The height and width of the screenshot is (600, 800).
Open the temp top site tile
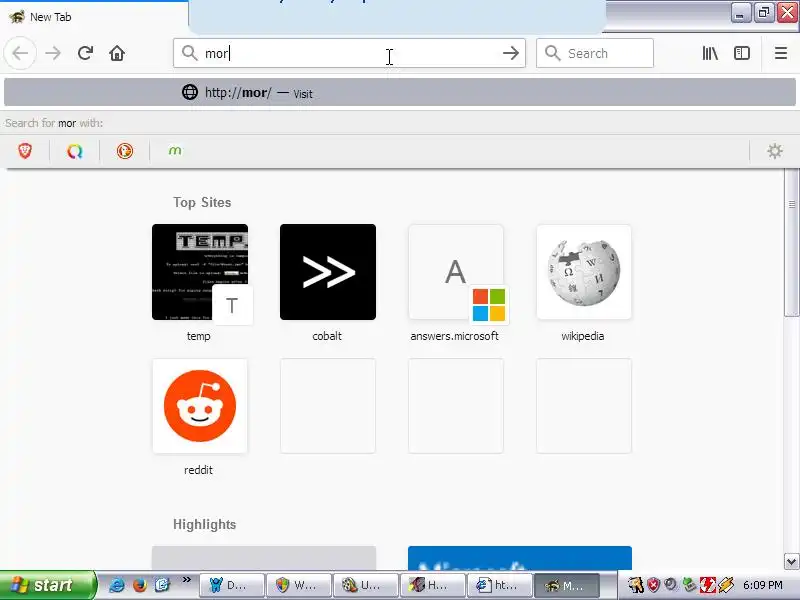200,272
